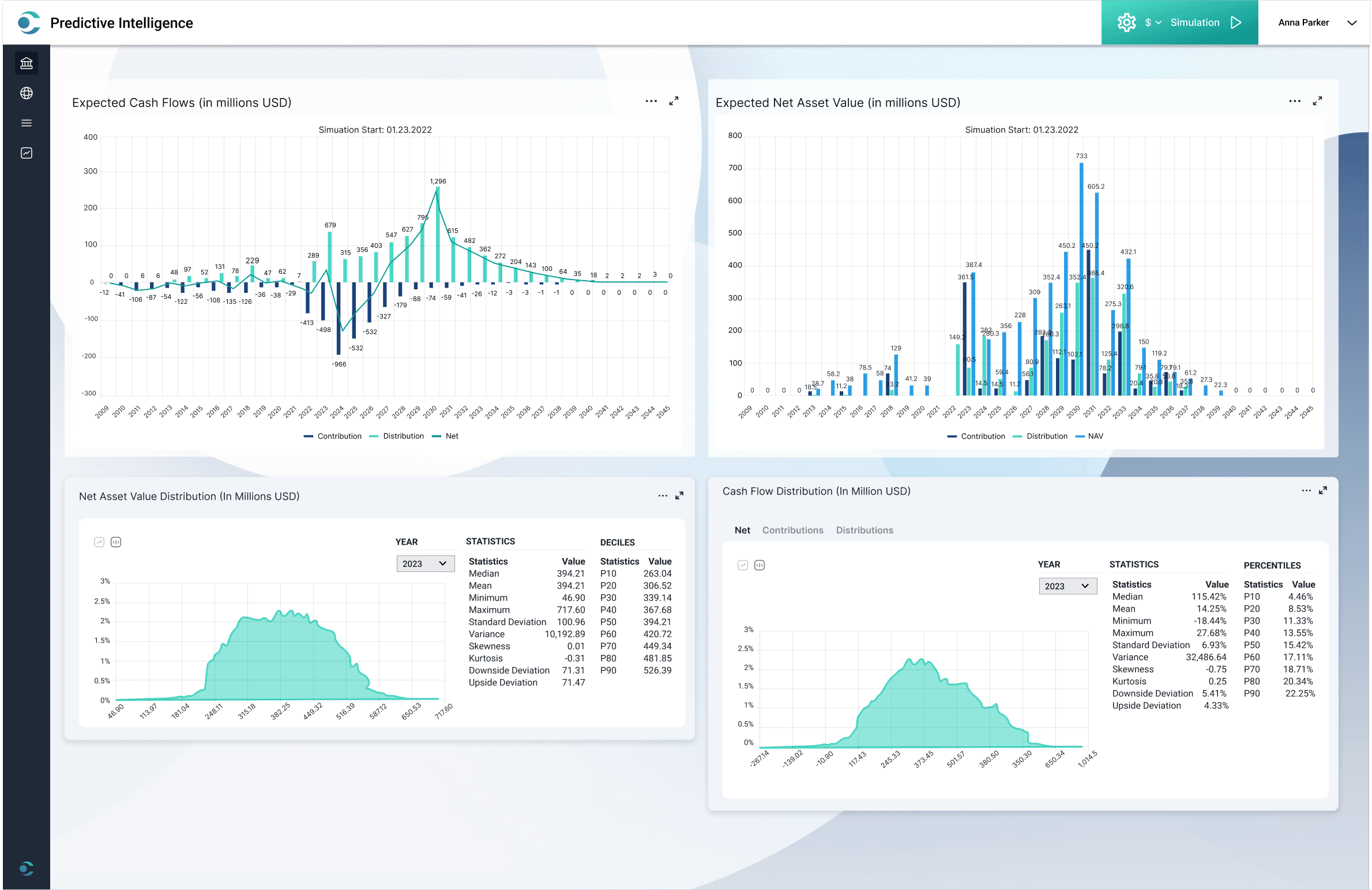Open the hamburger menu icon in sidebar
Image resolution: width=1372 pixels, height=890 pixels.
click(x=26, y=123)
